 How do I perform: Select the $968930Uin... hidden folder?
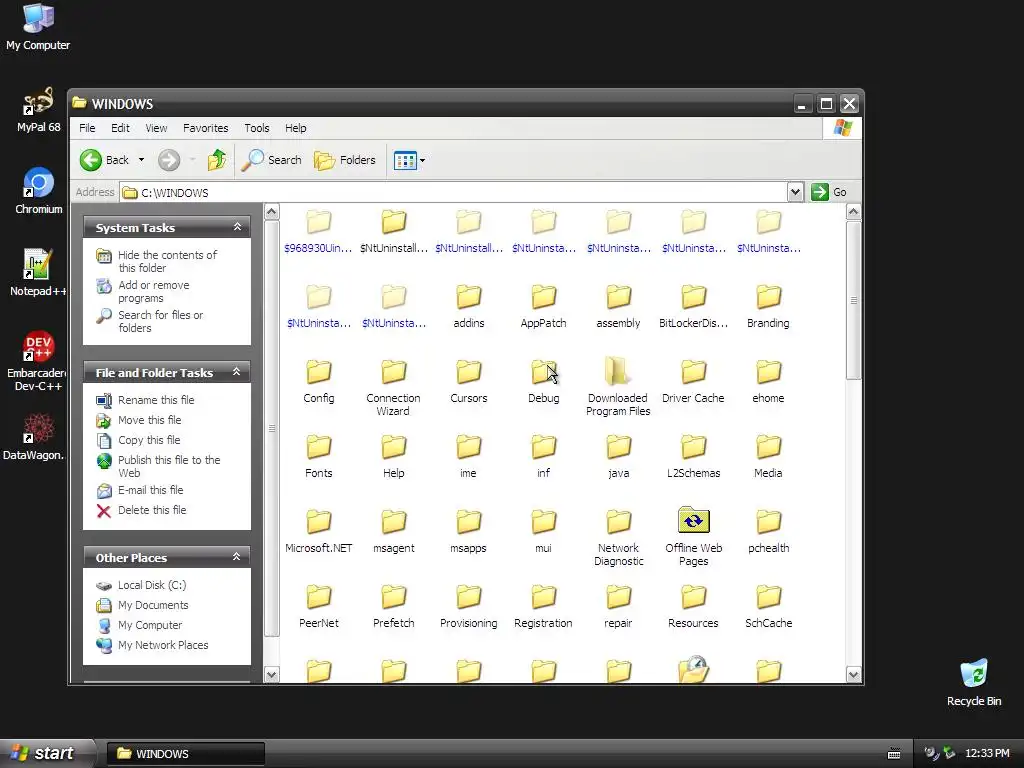(x=319, y=231)
